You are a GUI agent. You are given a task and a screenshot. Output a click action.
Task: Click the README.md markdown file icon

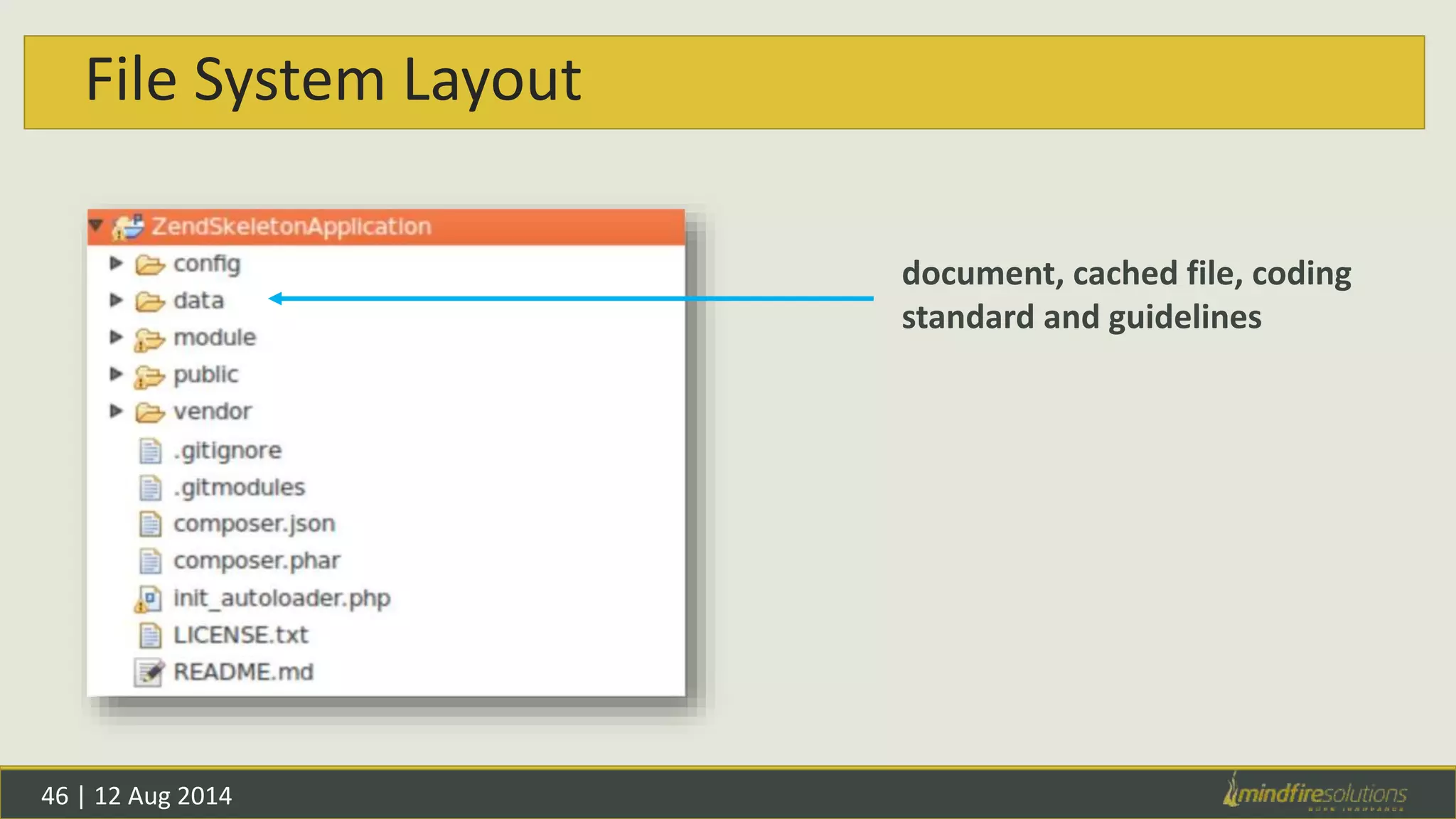pos(149,673)
